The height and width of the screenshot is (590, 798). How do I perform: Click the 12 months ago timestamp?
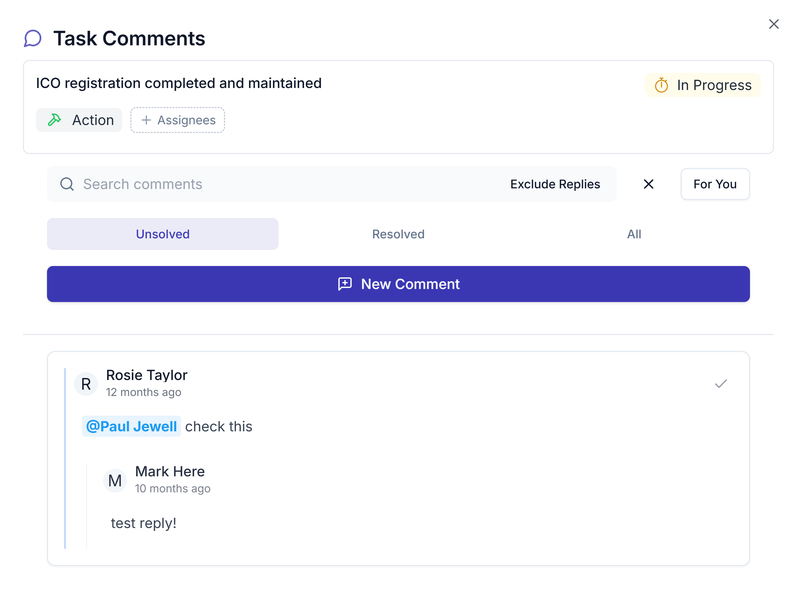[x=144, y=392]
